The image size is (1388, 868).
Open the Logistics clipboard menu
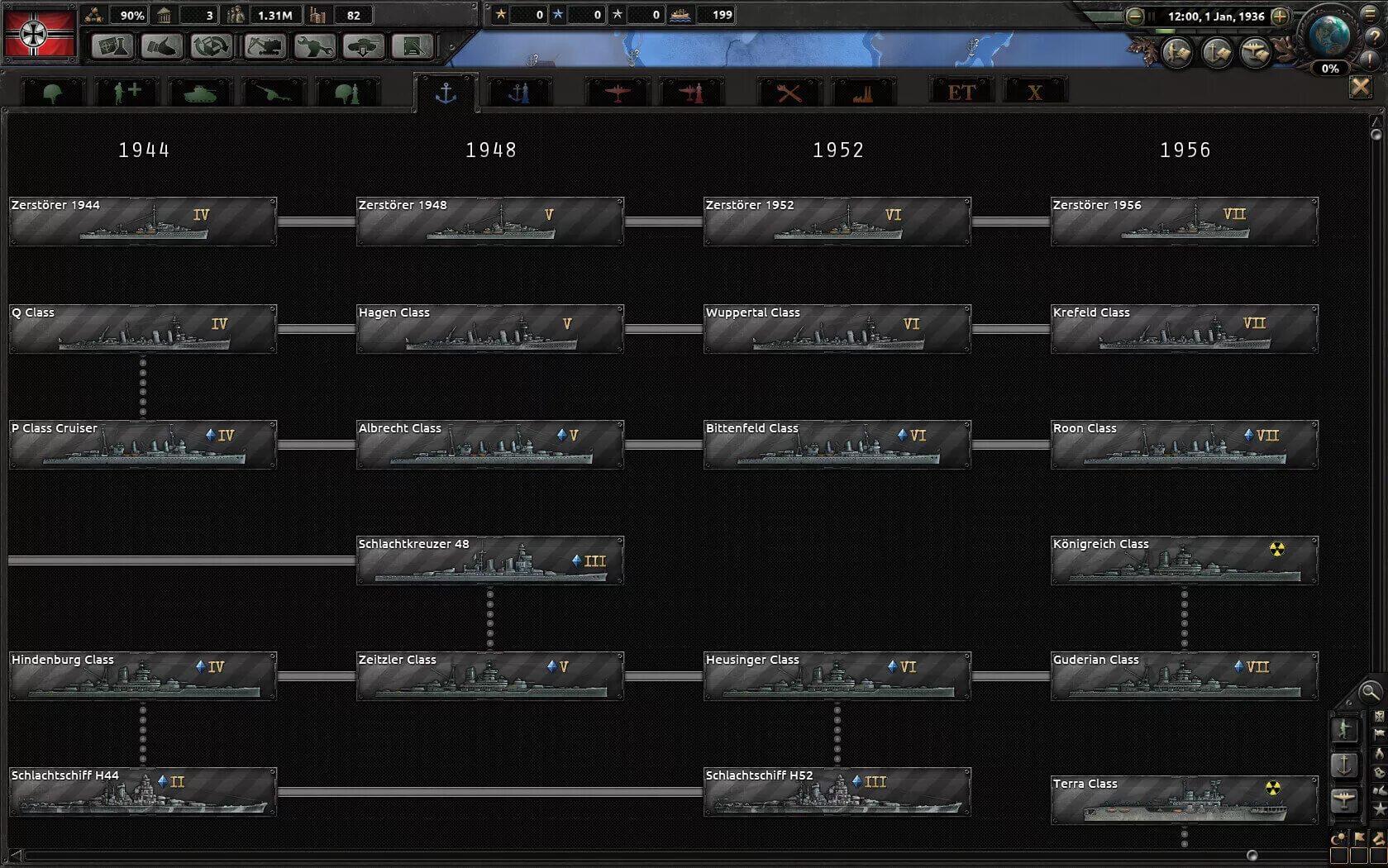(x=413, y=46)
